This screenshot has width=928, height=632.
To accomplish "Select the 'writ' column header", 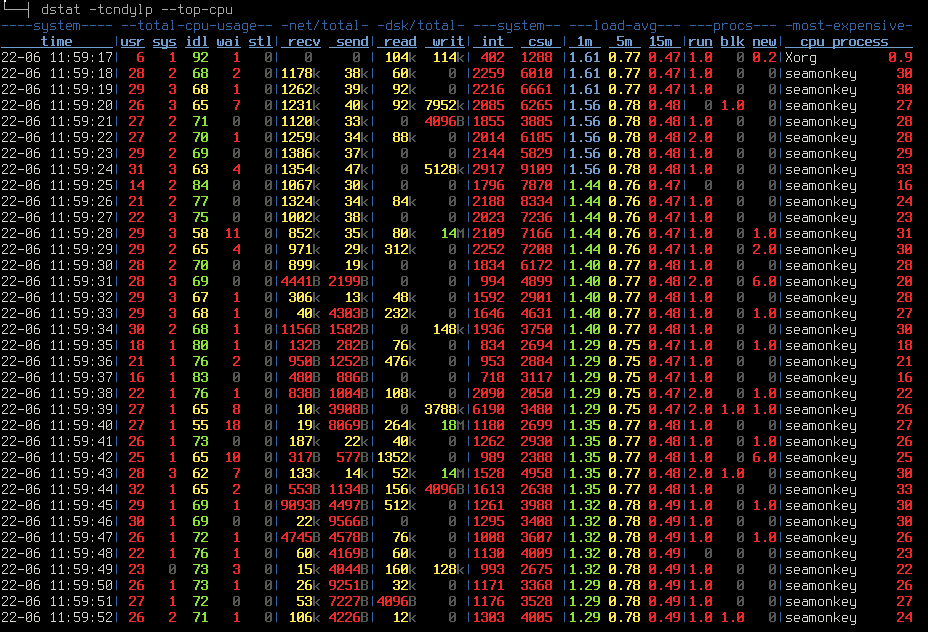I will coord(448,41).
